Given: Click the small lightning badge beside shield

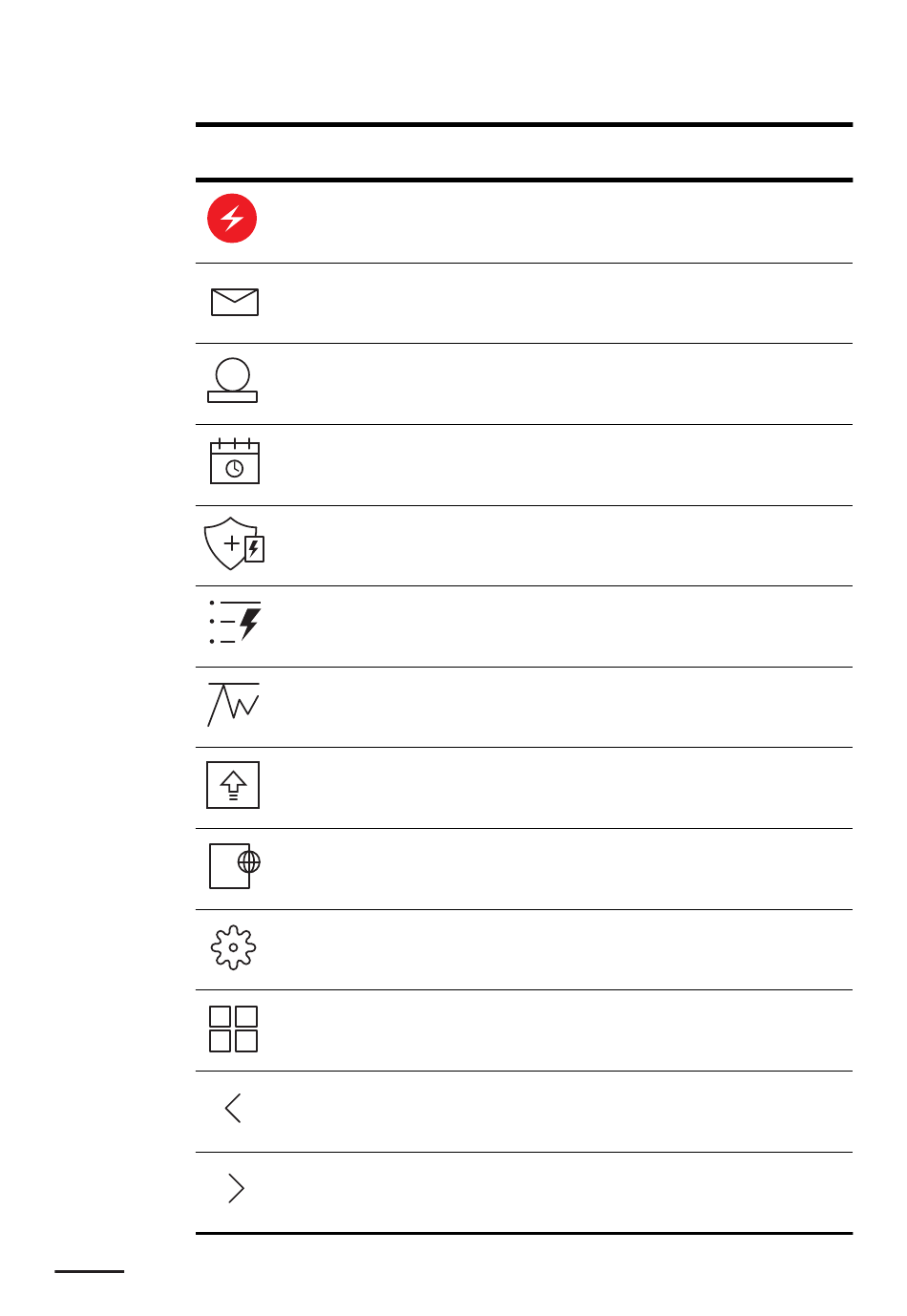Looking at the screenshot, I should click(255, 549).
